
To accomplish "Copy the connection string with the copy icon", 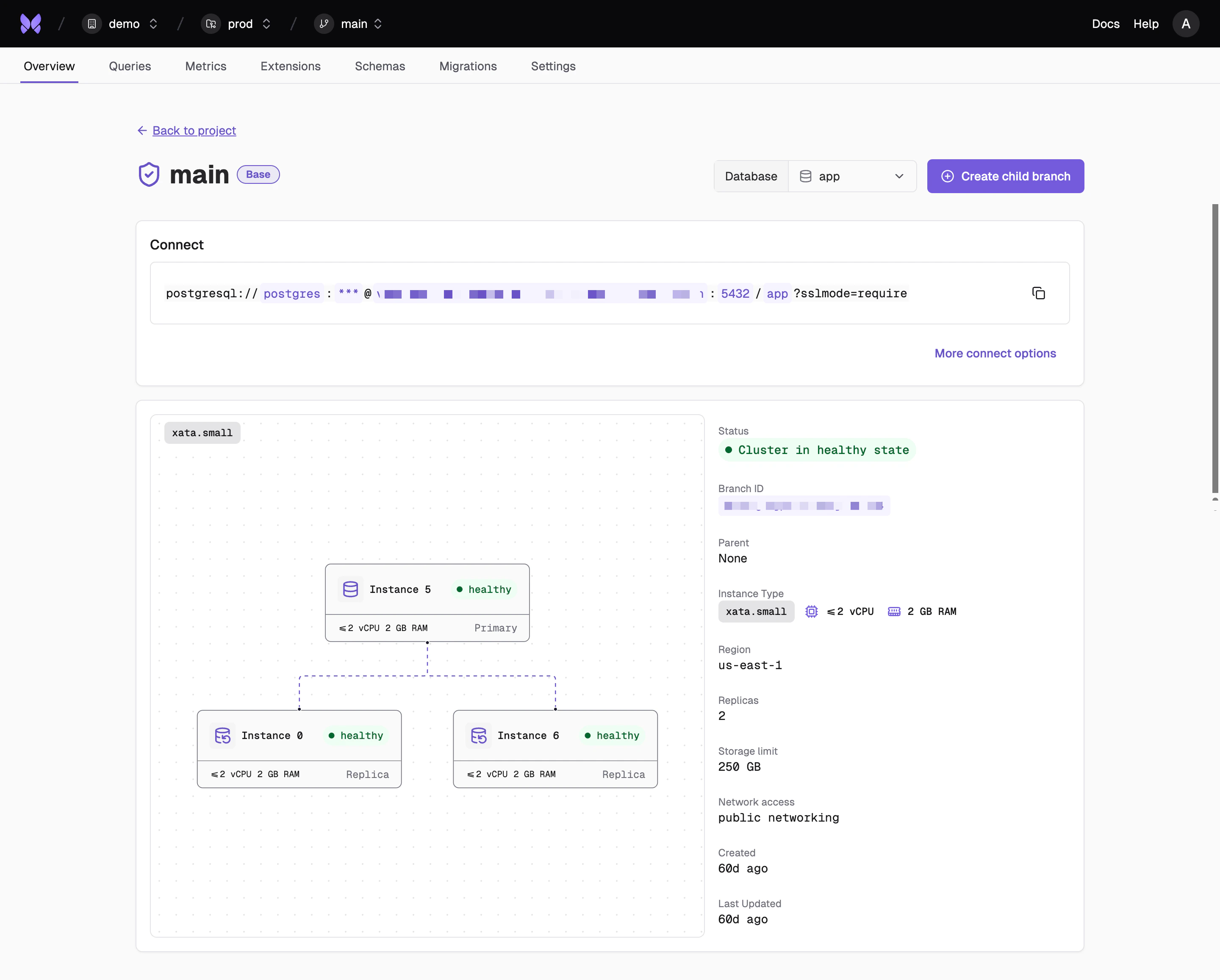I will [1039, 293].
